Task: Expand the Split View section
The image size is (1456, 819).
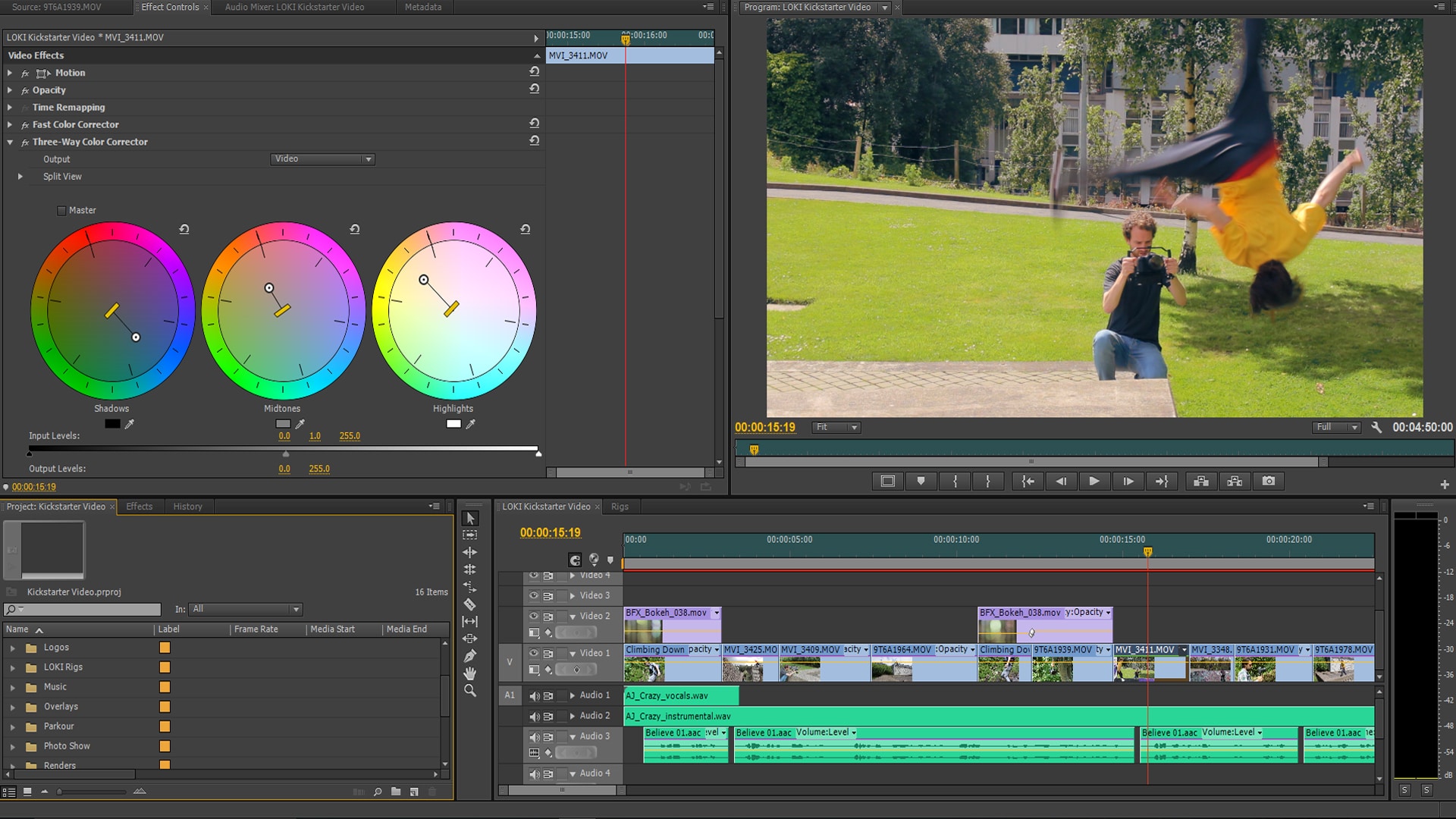Action: pyautogui.click(x=20, y=177)
